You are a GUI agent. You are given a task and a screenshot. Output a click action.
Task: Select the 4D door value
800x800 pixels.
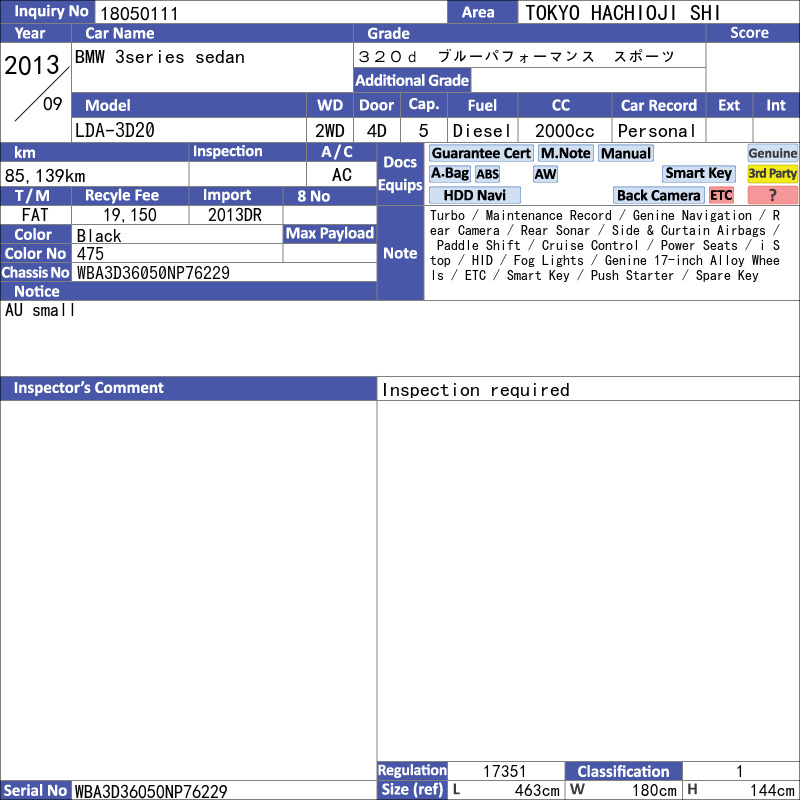point(377,131)
